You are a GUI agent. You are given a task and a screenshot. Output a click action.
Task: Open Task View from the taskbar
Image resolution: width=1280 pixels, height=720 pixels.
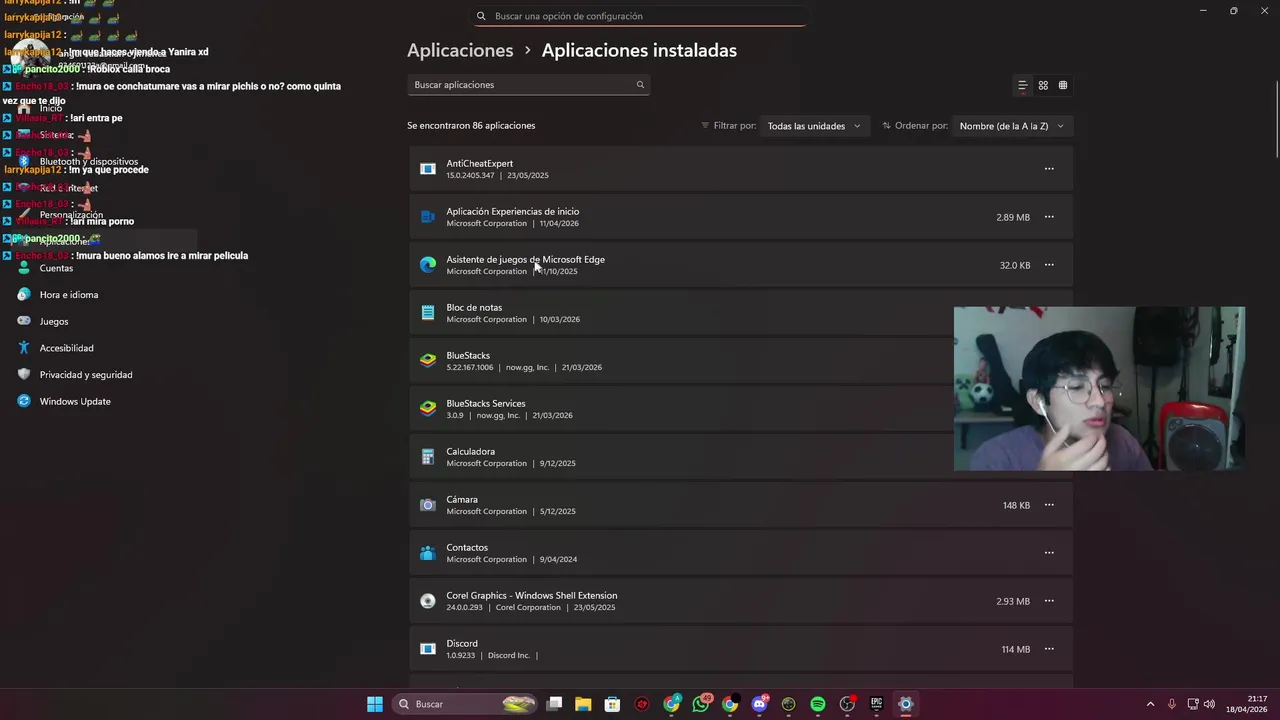pyautogui.click(x=555, y=704)
